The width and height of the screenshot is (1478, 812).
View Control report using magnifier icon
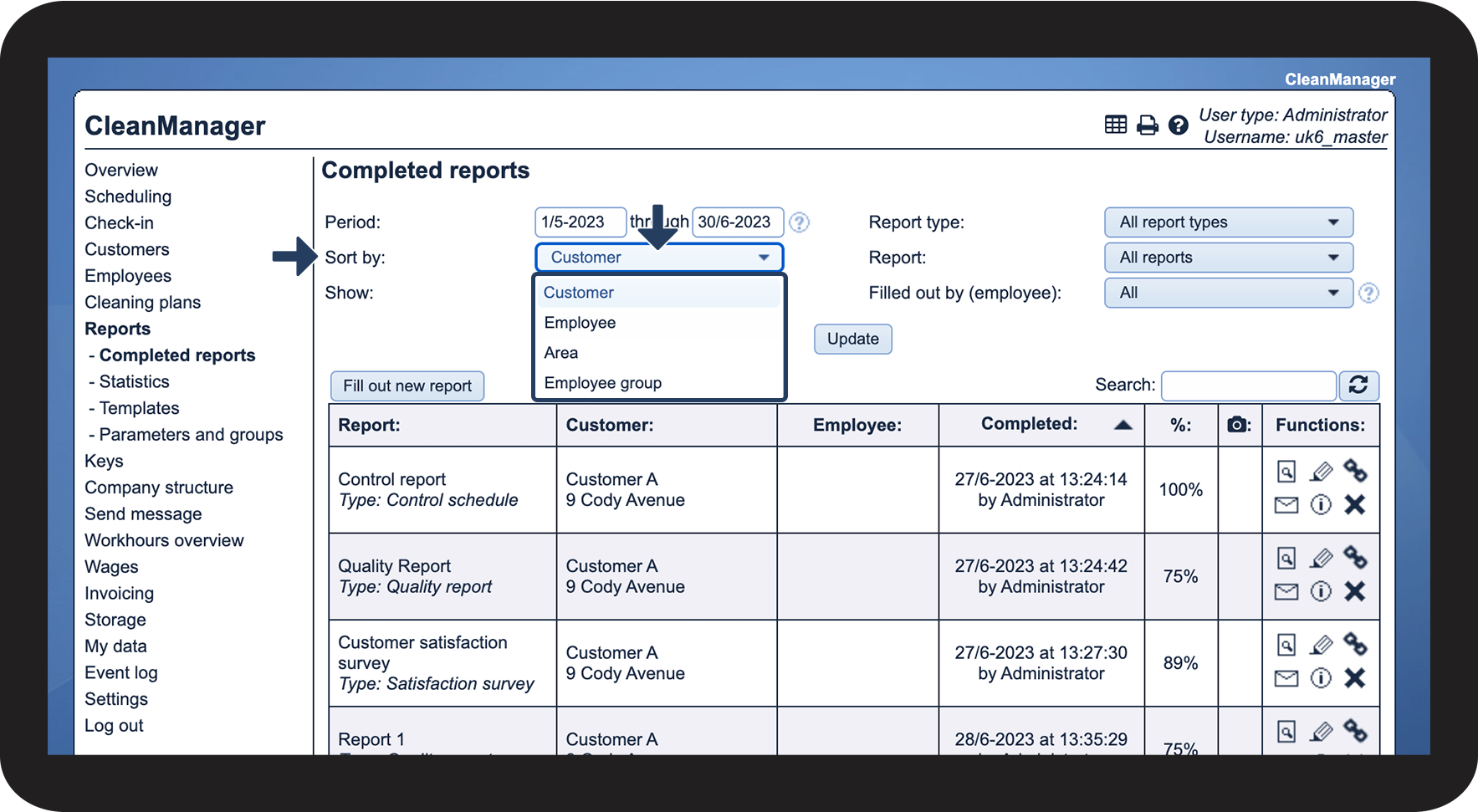pos(1286,472)
